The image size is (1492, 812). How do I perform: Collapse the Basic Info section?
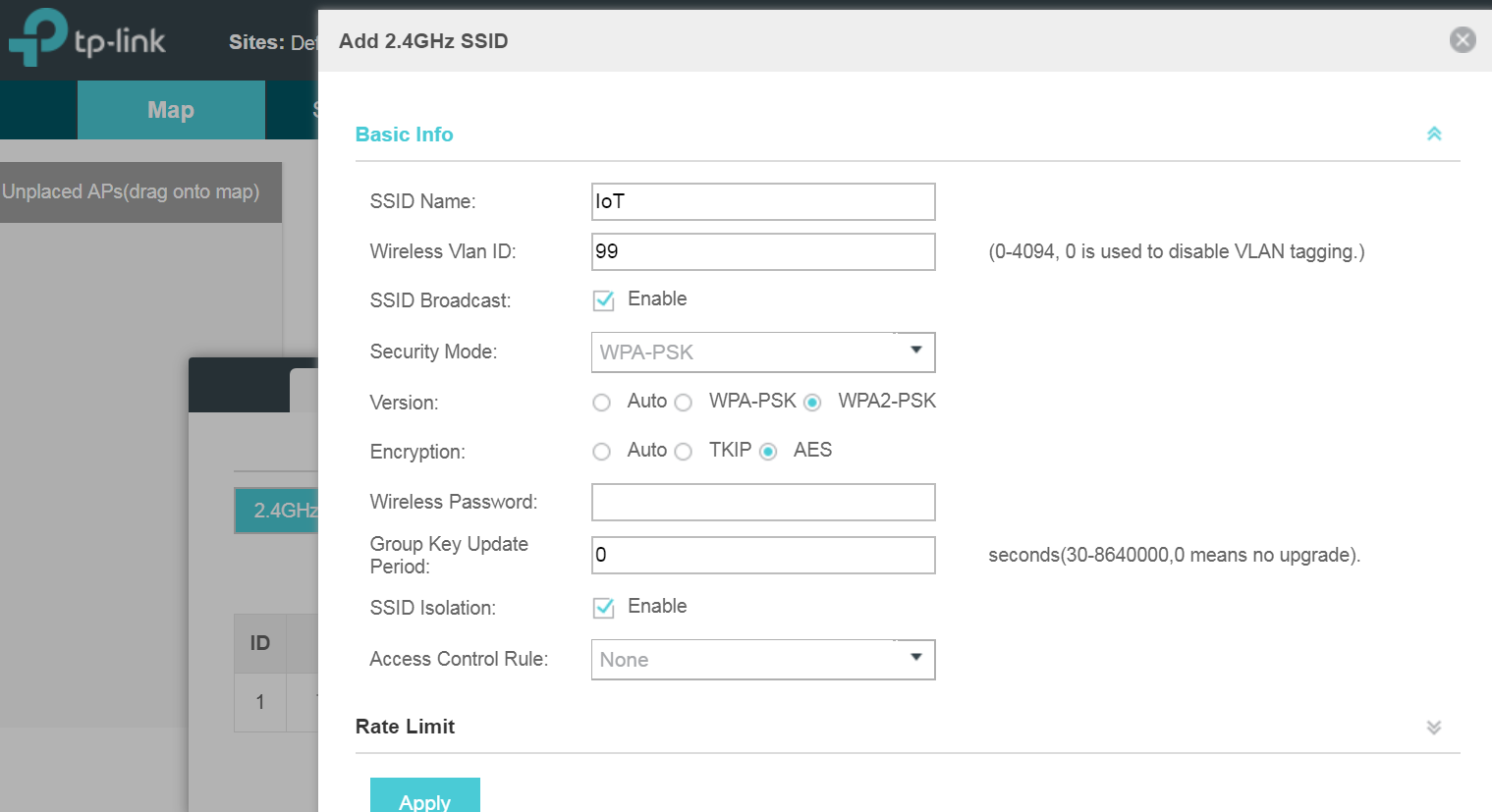pos(1434,134)
